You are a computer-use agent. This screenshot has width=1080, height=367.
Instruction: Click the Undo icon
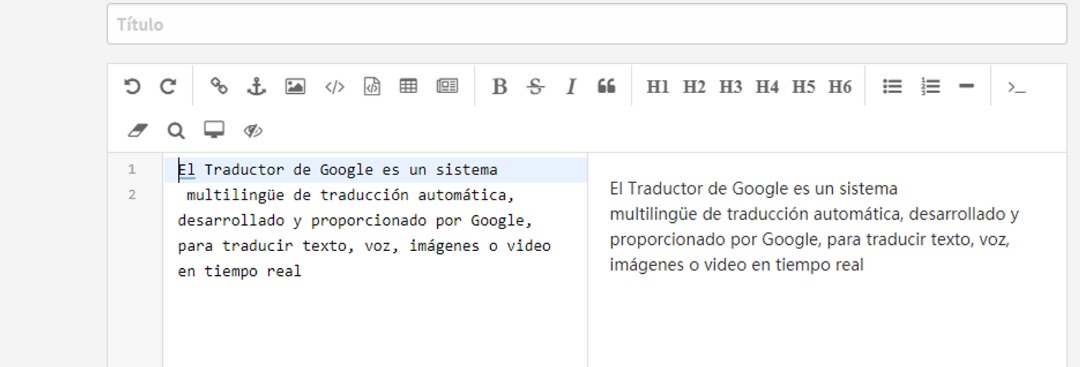132,87
